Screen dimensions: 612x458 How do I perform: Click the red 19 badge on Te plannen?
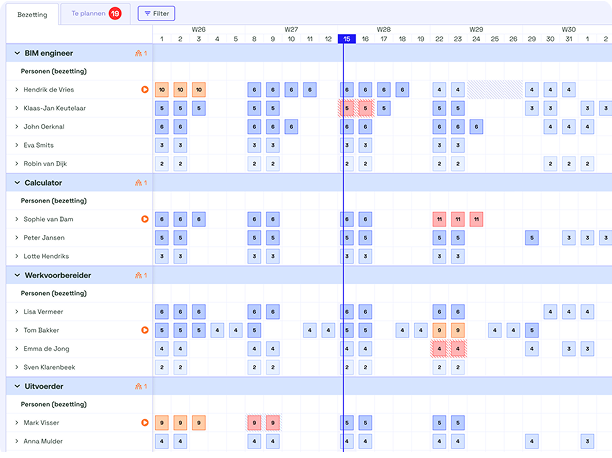pyautogui.click(x=115, y=14)
